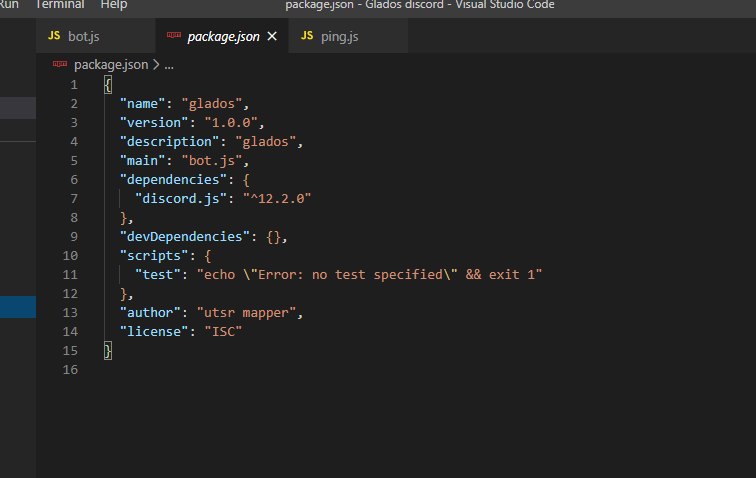Click the "utsr mapper" author value
Image resolution: width=756 pixels, height=478 pixels.
pos(246,313)
